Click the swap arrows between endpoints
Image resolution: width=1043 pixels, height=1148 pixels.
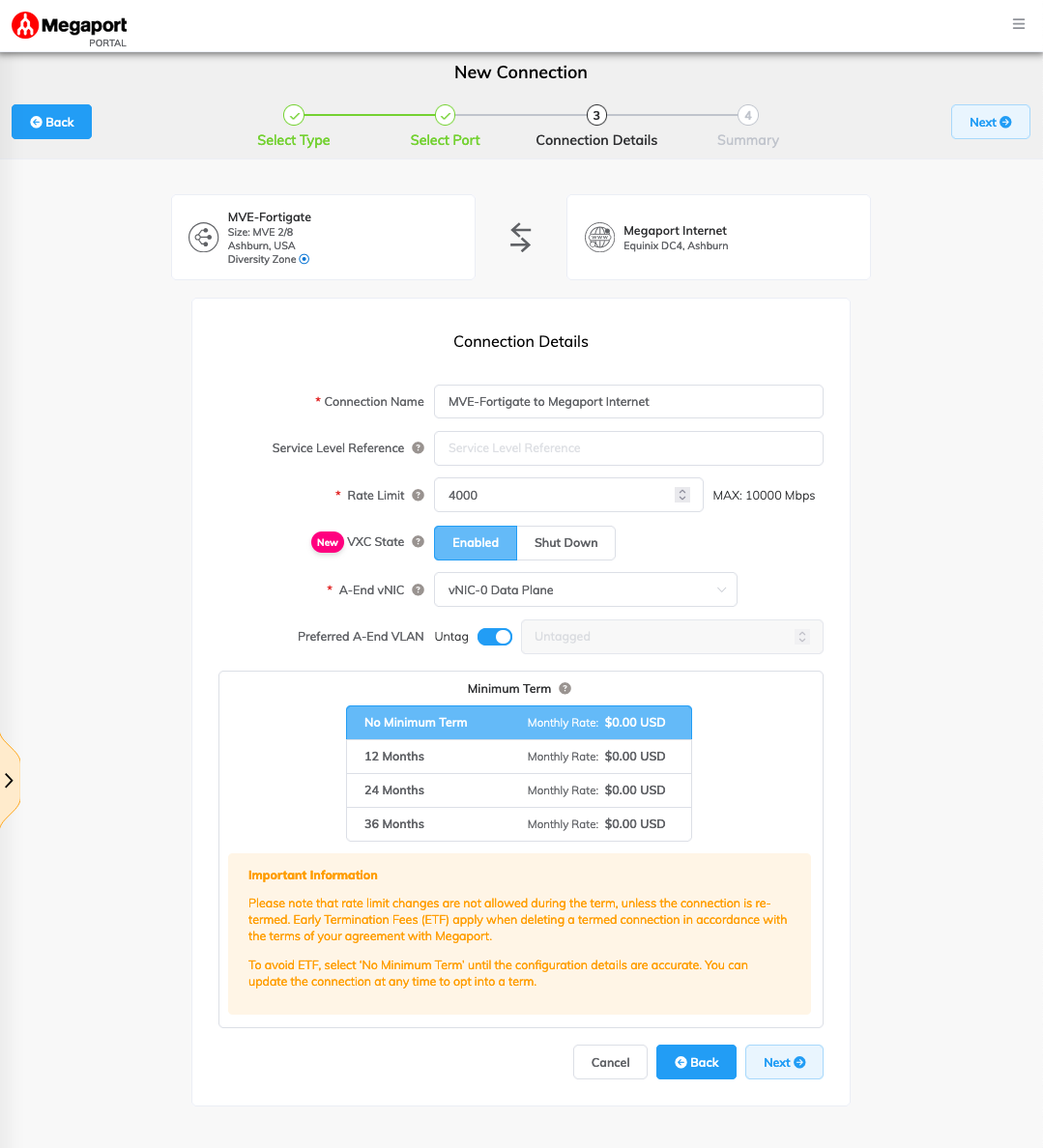click(521, 237)
